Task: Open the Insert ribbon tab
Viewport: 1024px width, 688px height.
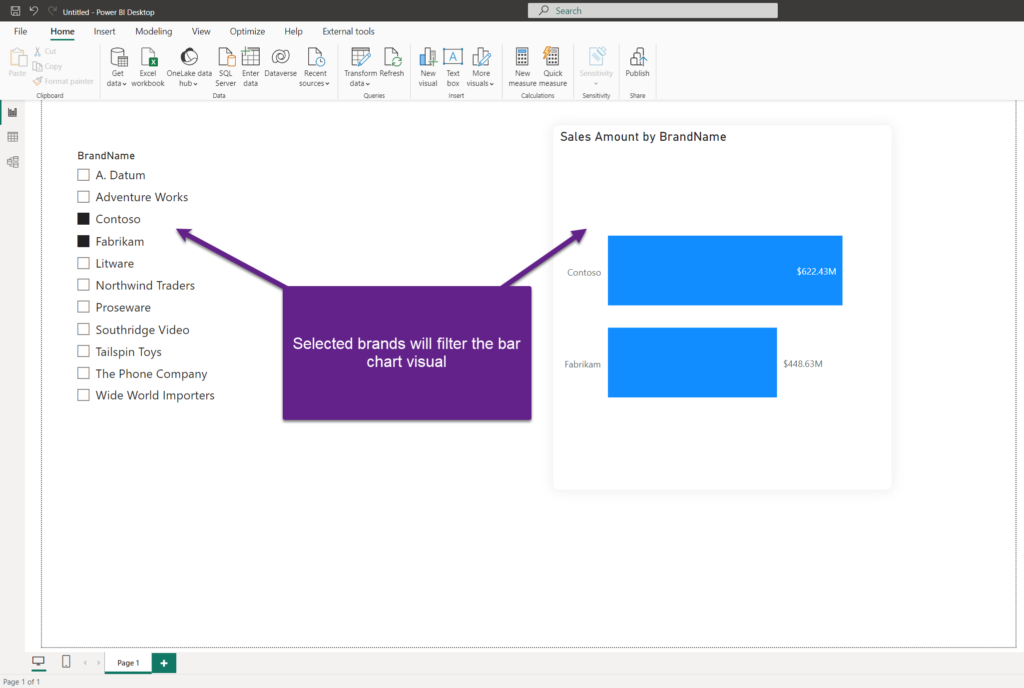Action: [104, 31]
